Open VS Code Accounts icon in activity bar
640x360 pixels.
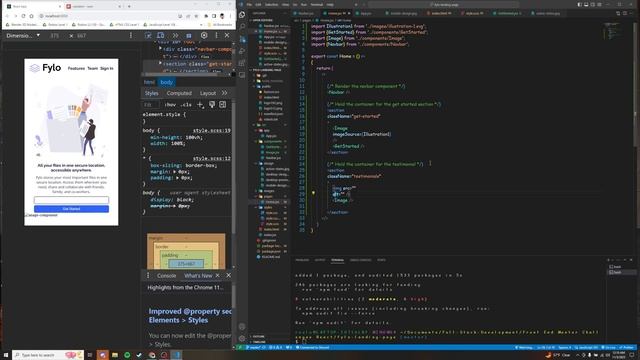[242, 327]
